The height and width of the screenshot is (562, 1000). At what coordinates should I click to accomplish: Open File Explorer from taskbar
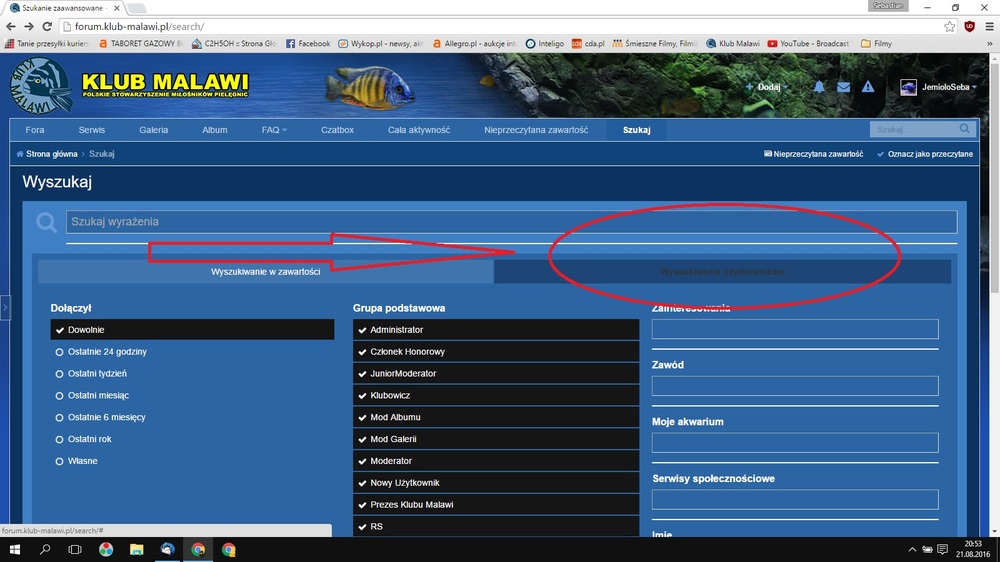click(136, 549)
